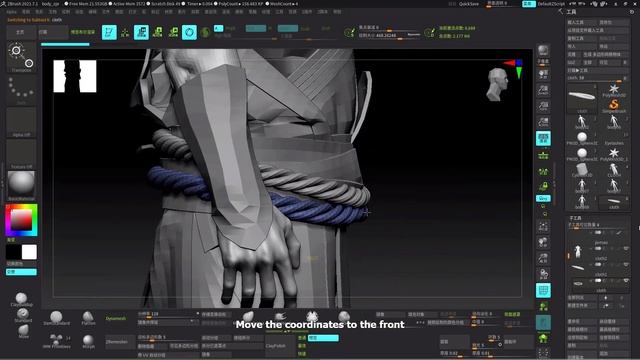640x360 pixels.
Task: Adjust the Dynamesh resolution slider 128
Action: point(167,314)
